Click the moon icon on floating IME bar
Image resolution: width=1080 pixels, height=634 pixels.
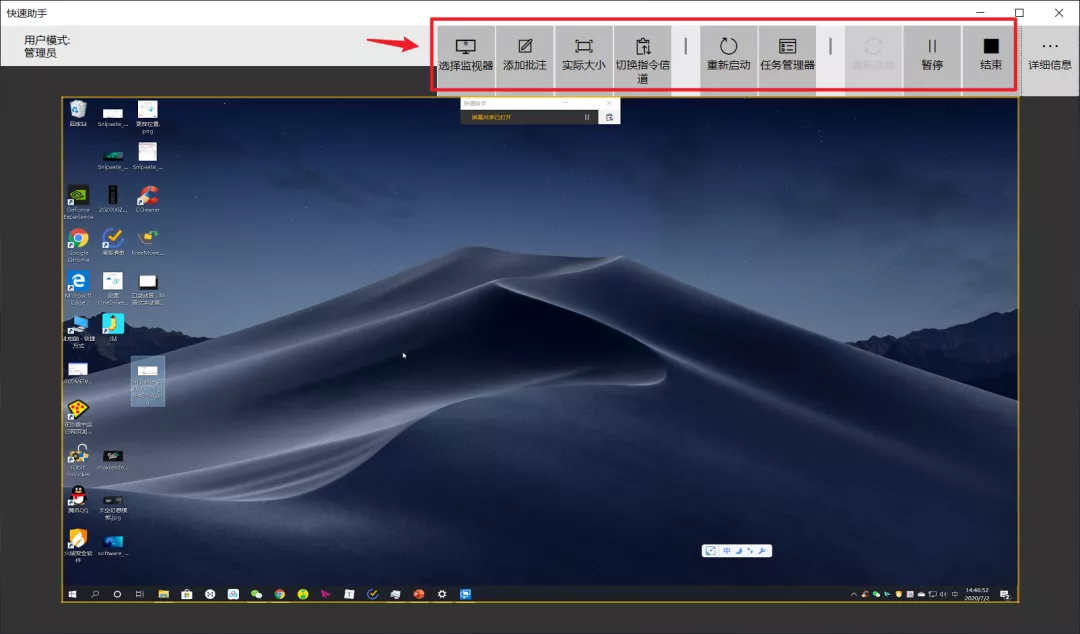coord(738,551)
